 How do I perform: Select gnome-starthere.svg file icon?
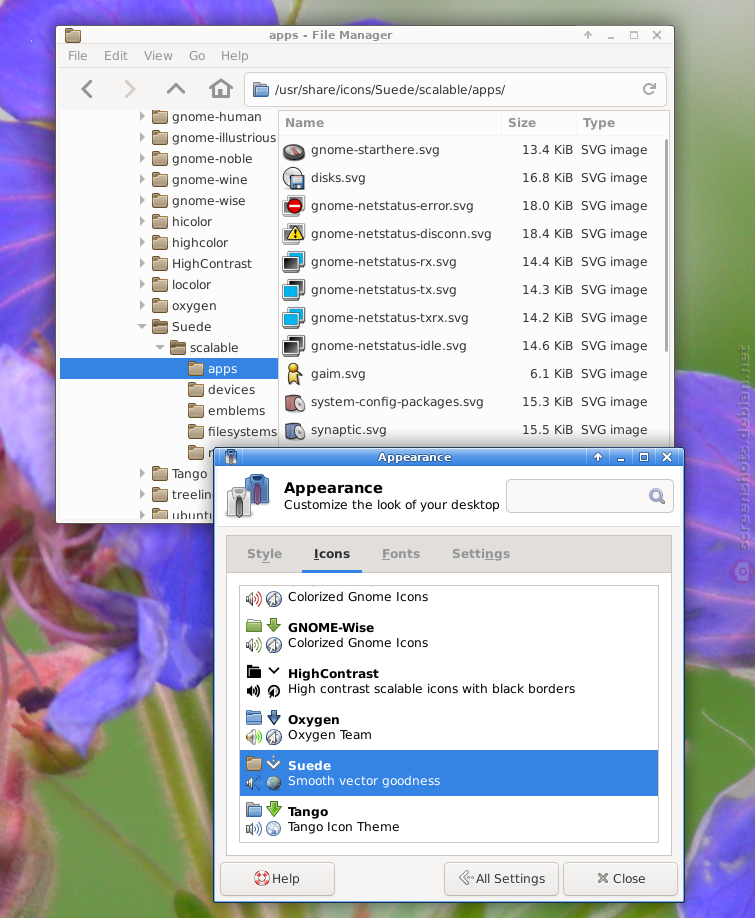click(294, 150)
